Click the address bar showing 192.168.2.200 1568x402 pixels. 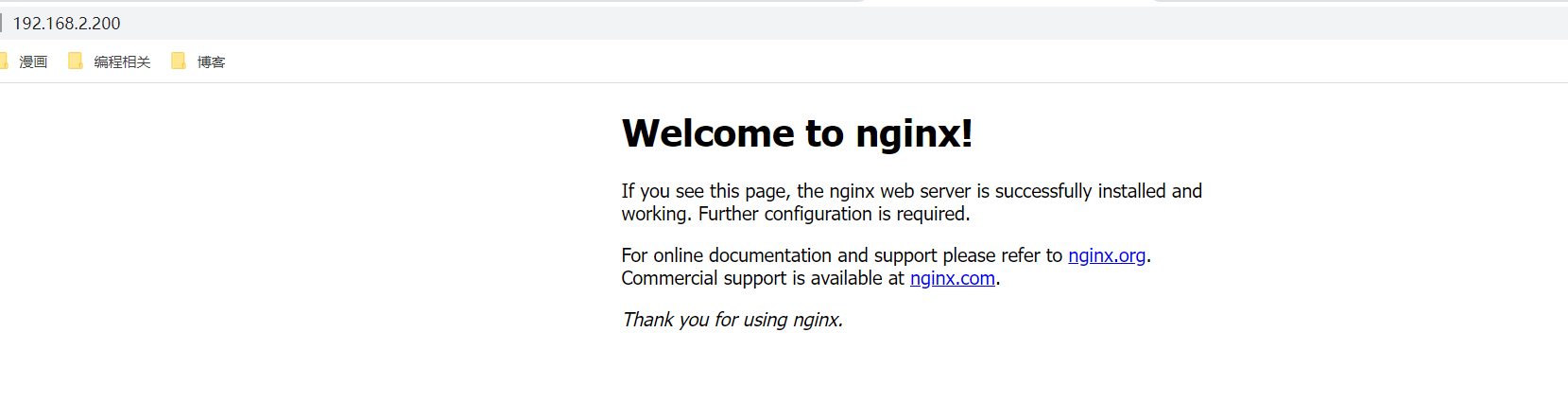[x=784, y=23]
